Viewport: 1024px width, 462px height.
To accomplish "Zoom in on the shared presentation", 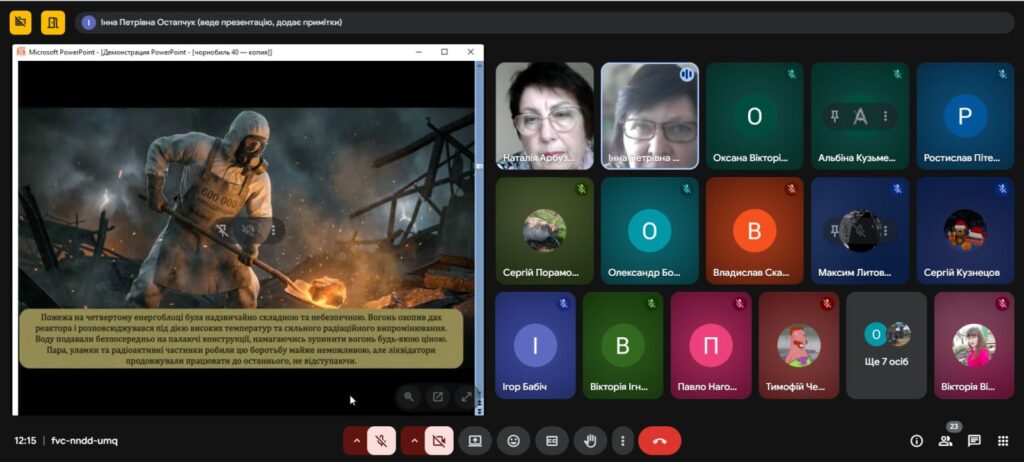I will [409, 397].
